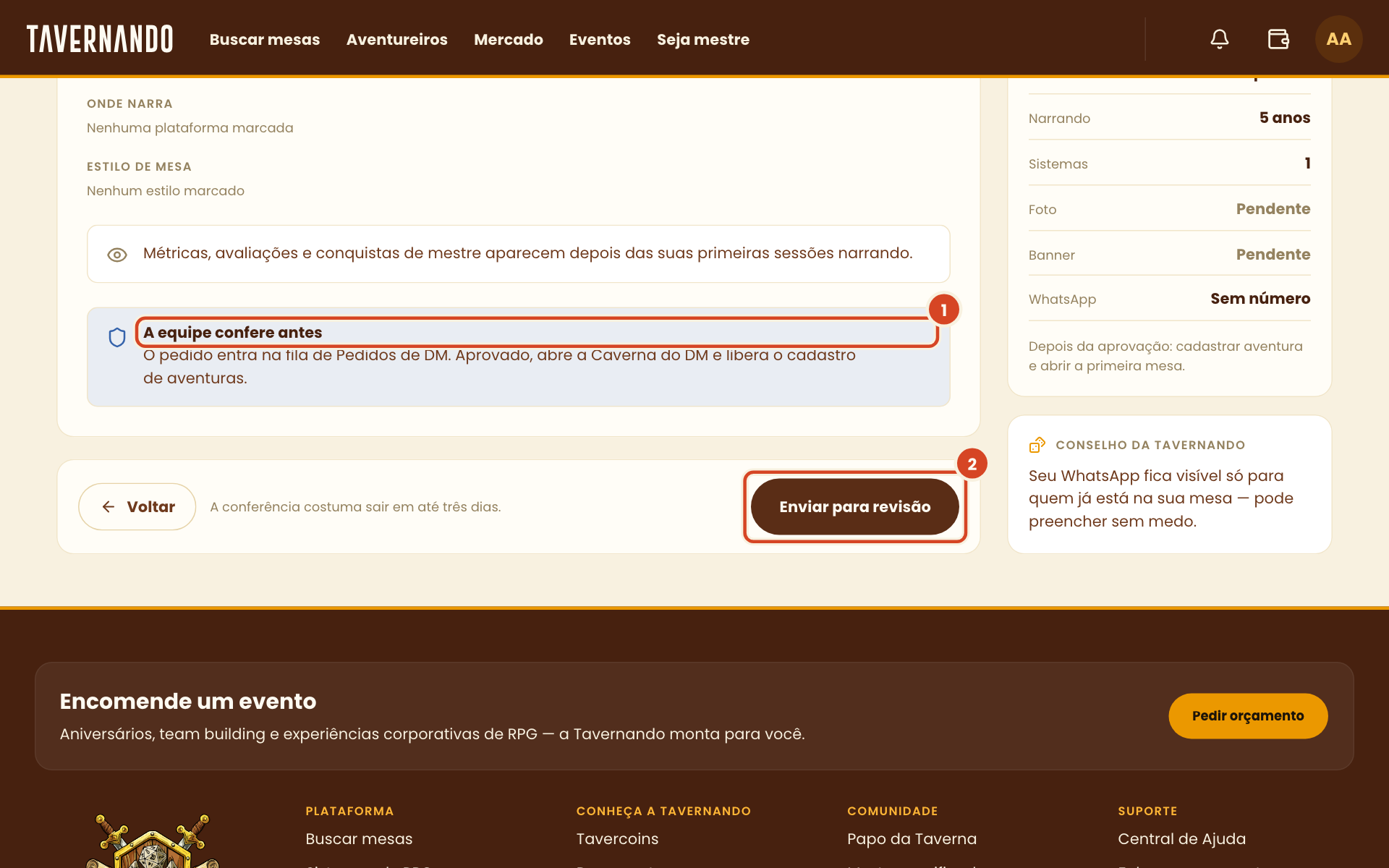The width and height of the screenshot is (1389, 868).
Task: Click the 'Depois da aprovação' note text
Action: [1165, 356]
